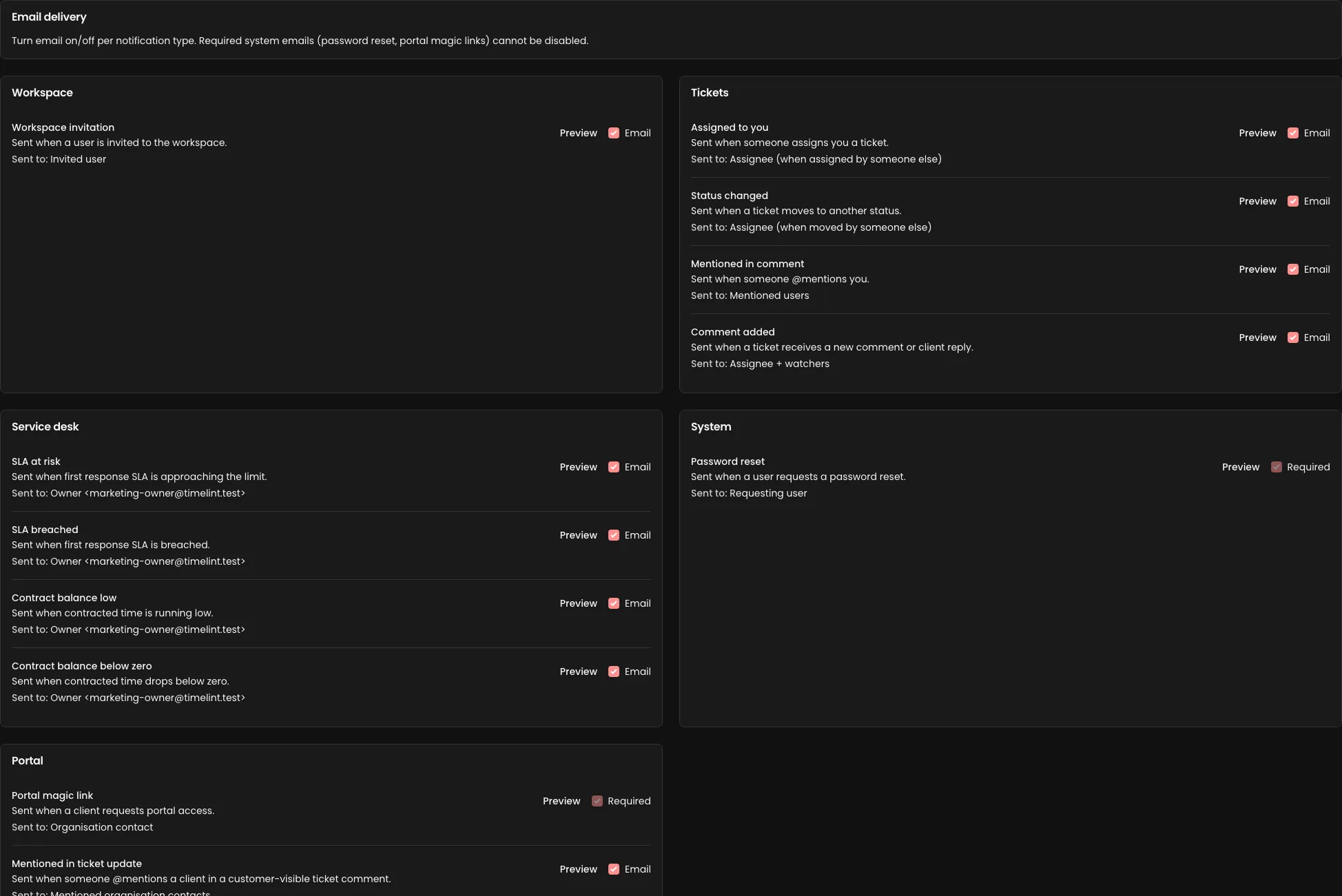Screen dimensions: 1342x896
Task: Preview the Comment added email
Action: (1257, 337)
